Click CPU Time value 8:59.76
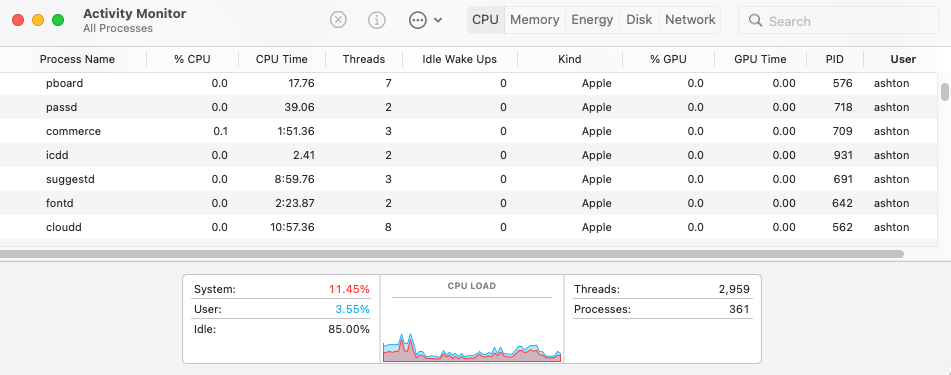This screenshot has width=951, height=375. click(294, 179)
